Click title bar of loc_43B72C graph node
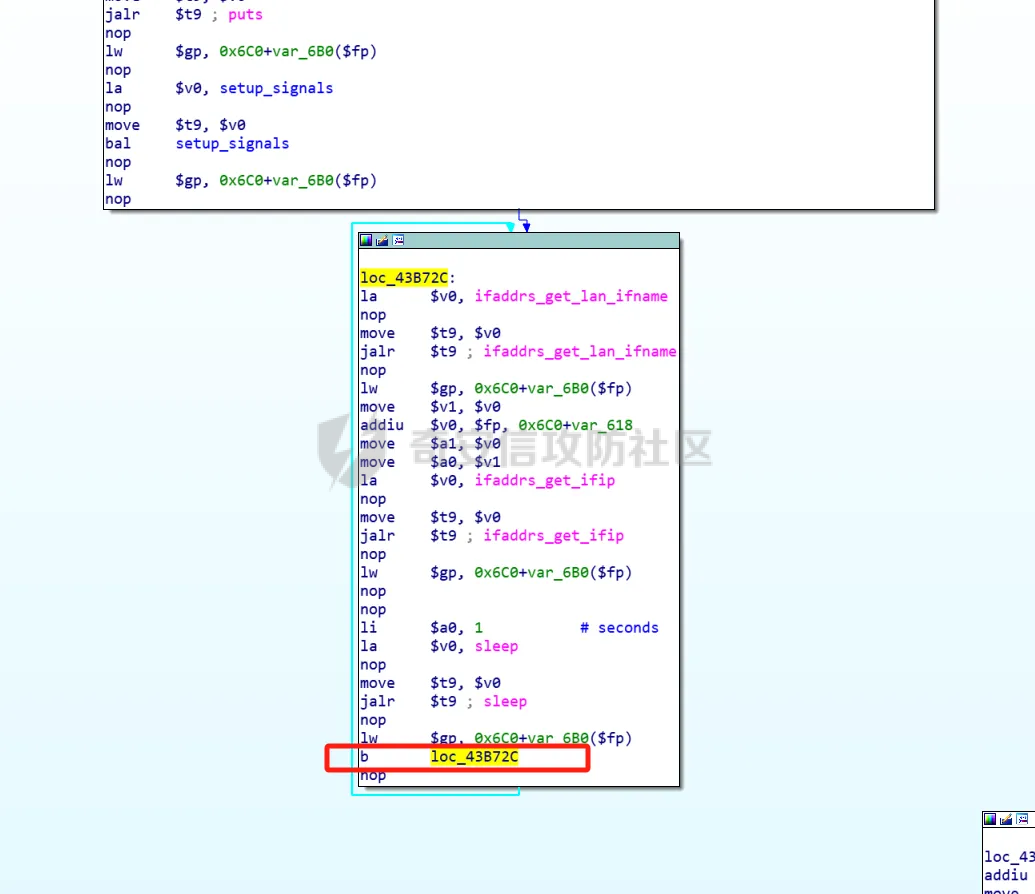Screen dimensions: 1035x894 click(540, 241)
